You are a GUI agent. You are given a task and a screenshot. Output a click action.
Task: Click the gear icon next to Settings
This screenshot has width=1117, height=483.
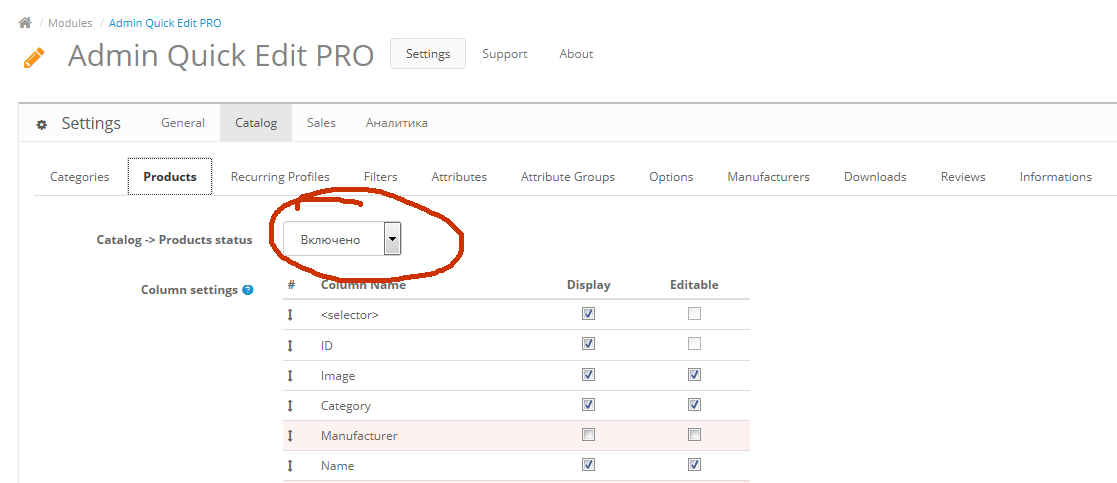tap(41, 125)
